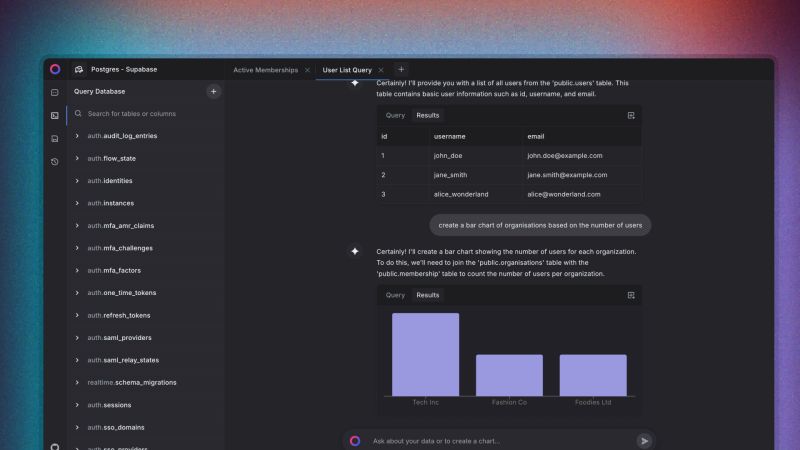The height and width of the screenshot is (450, 800).
Task: Expand auth.mfa_challenges table
Action: click(77, 248)
